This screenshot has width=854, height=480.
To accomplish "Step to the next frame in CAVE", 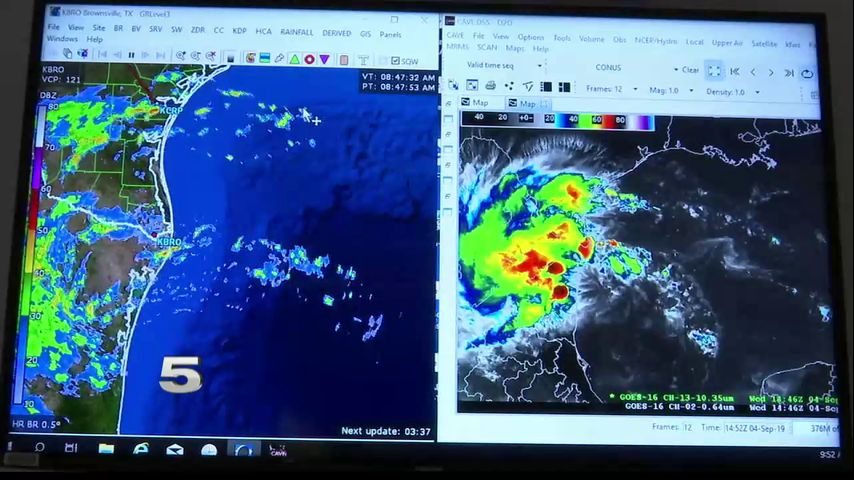I will click(x=771, y=73).
